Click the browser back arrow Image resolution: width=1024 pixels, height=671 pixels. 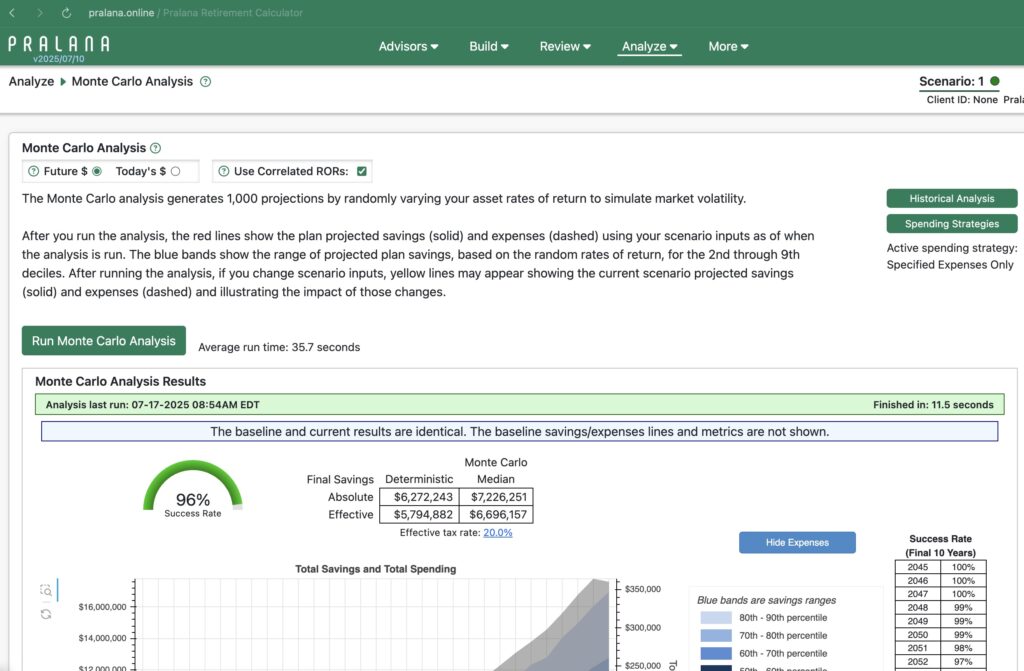point(12,12)
